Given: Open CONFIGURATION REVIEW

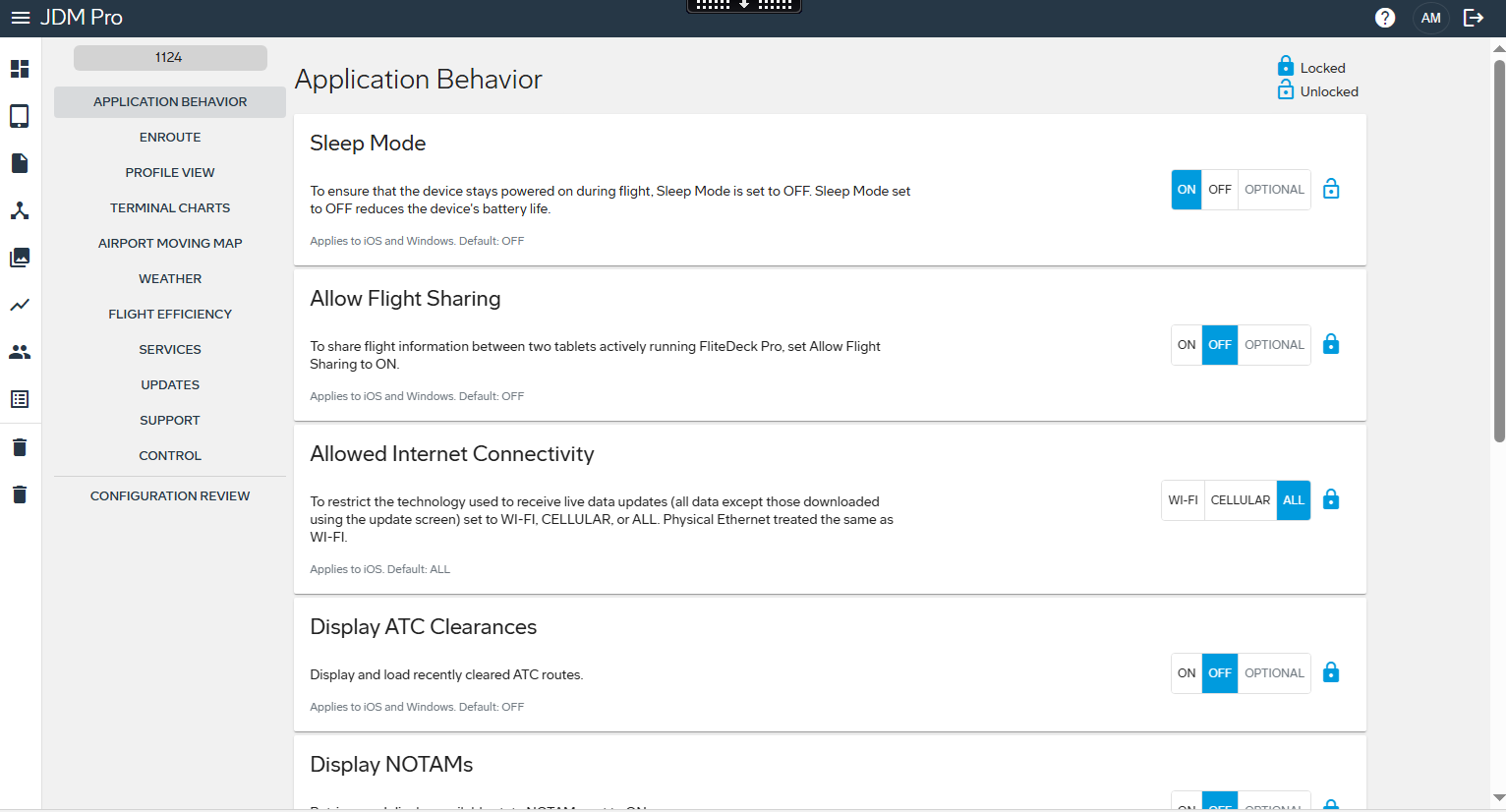Looking at the screenshot, I should 169,495.
